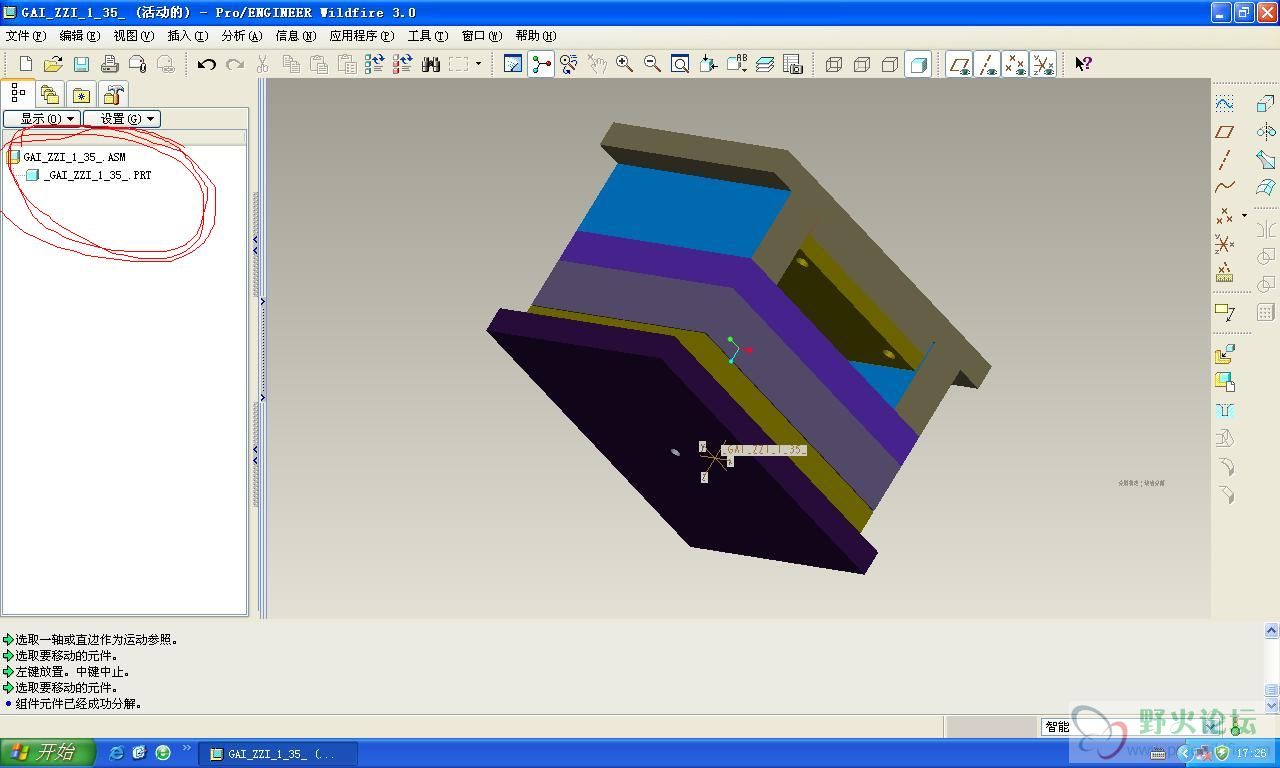1280x768 pixels.
Task: Enable shading display mode
Action: tap(918, 64)
